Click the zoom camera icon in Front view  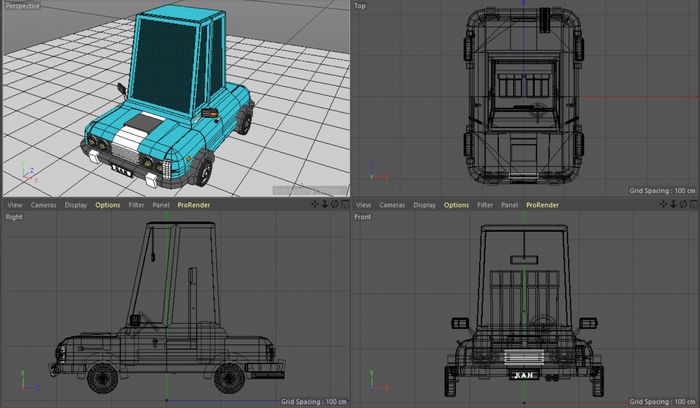tap(674, 204)
